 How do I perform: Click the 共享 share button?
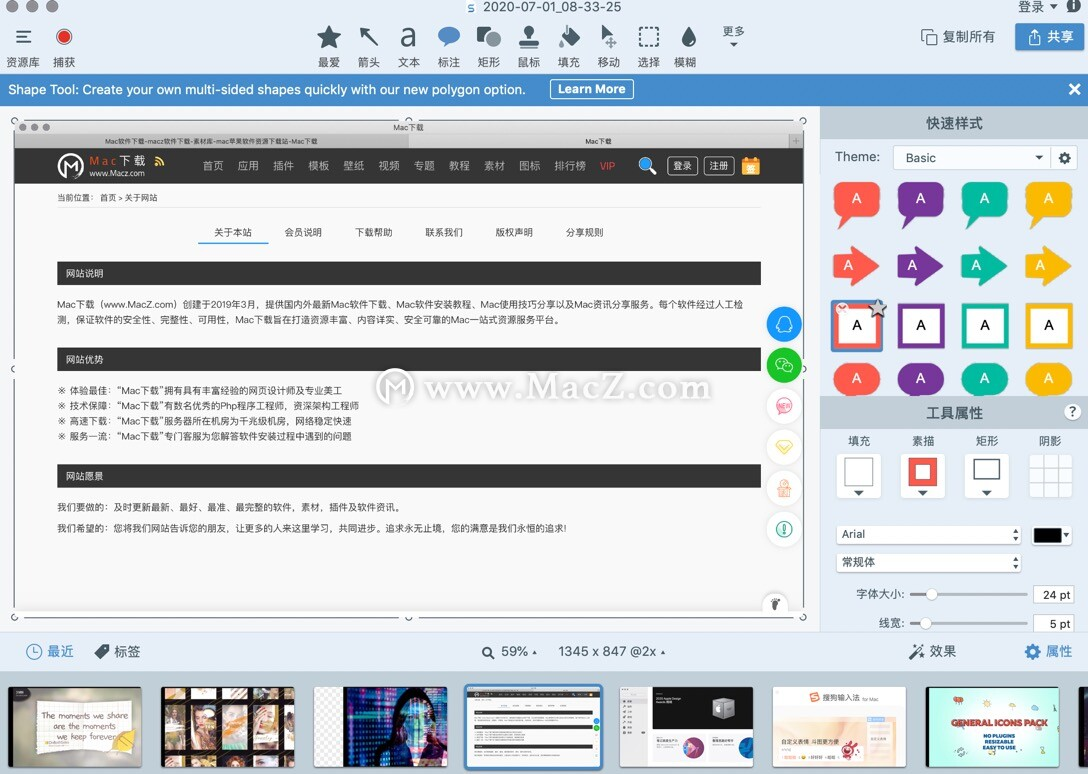click(1049, 37)
